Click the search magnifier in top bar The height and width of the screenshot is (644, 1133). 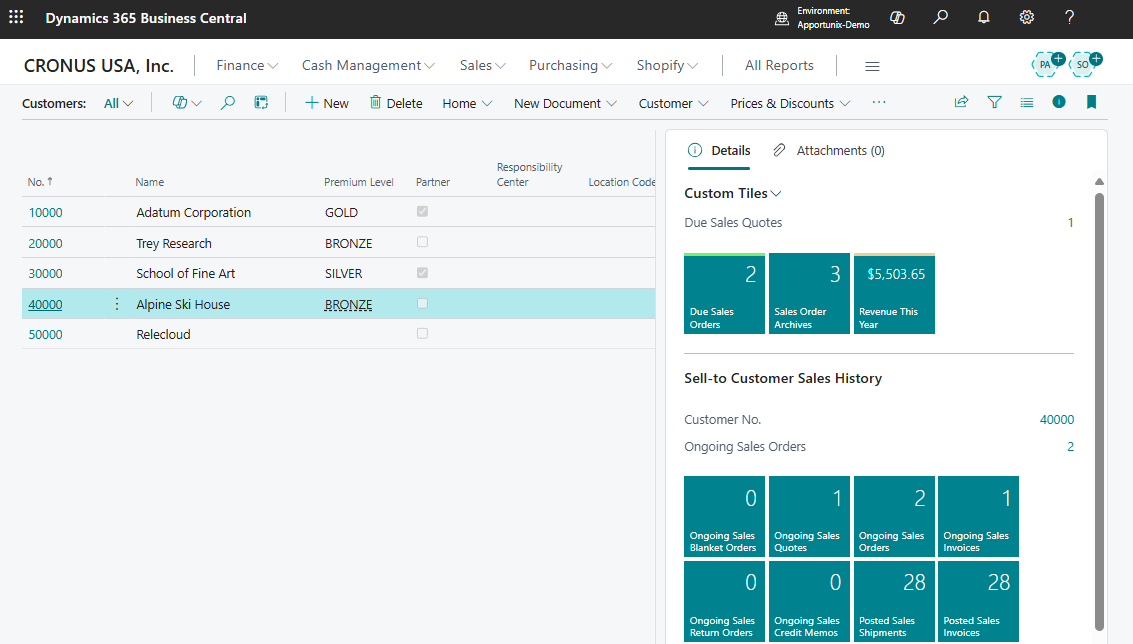[940, 18]
